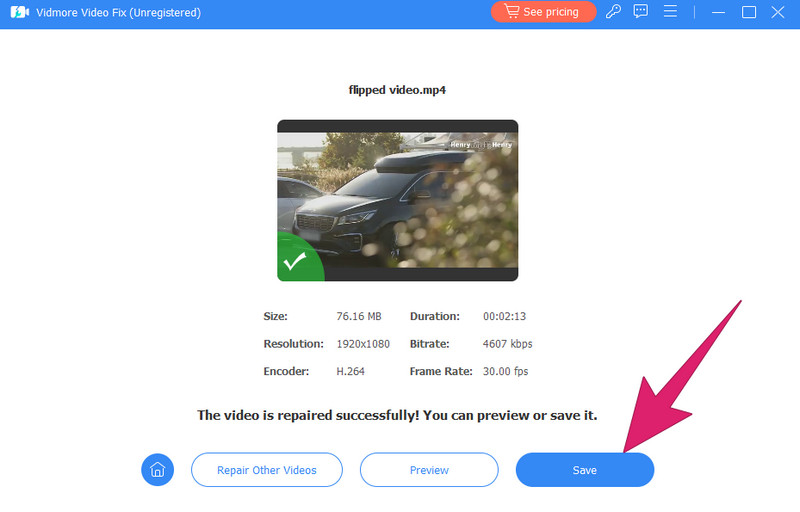Click the 00:02:13 duration value
This screenshot has height=512, width=800.
click(504, 316)
